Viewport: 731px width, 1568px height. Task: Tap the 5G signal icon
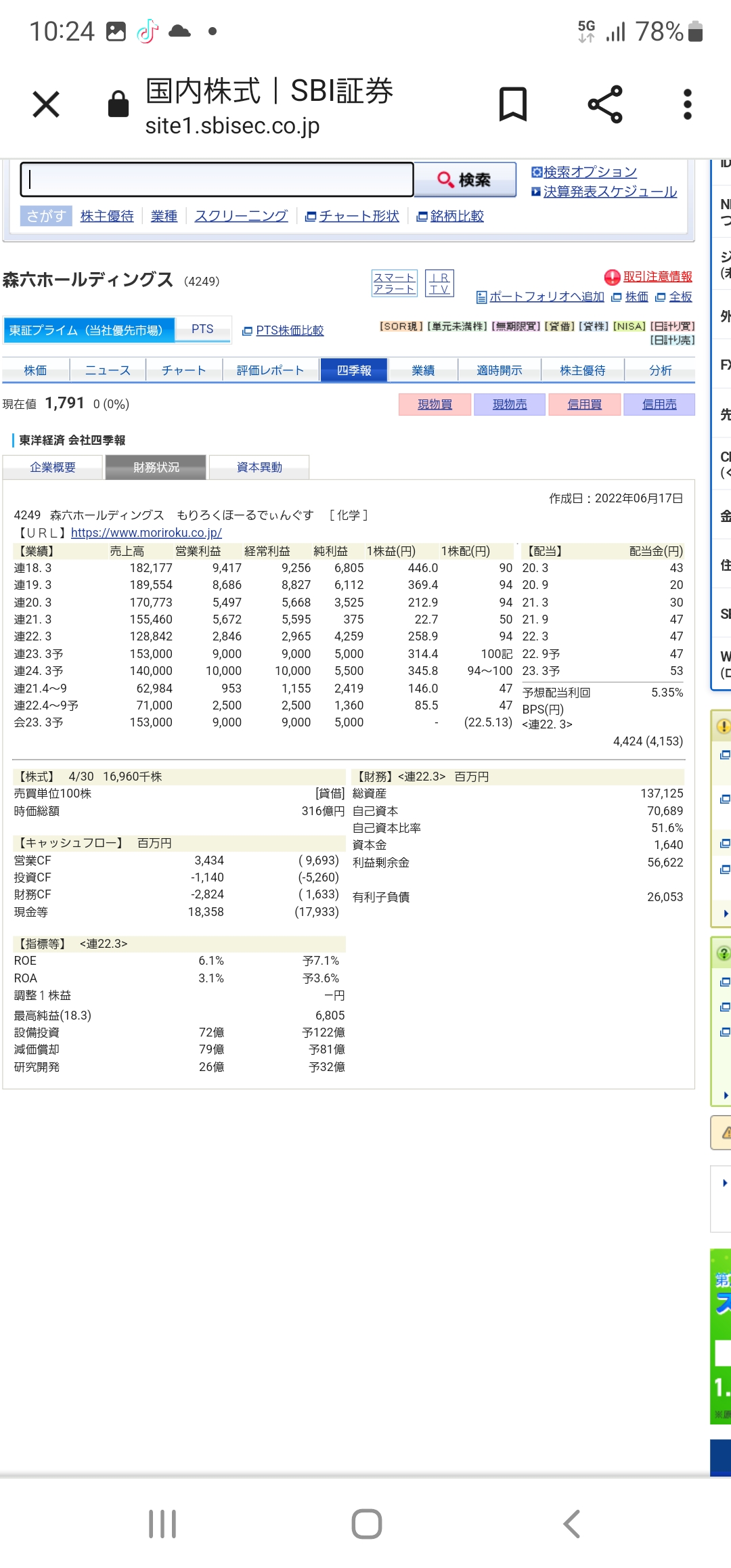pyautogui.click(x=586, y=31)
